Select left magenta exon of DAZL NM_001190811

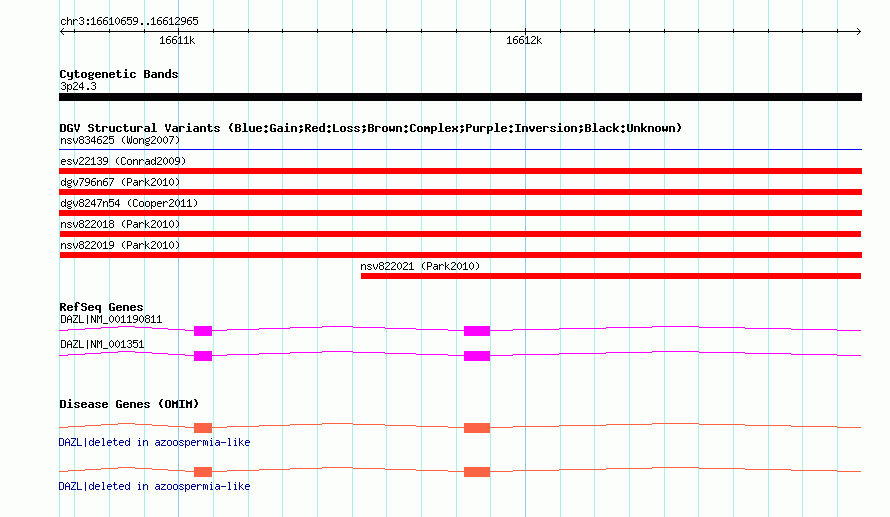[203, 331]
